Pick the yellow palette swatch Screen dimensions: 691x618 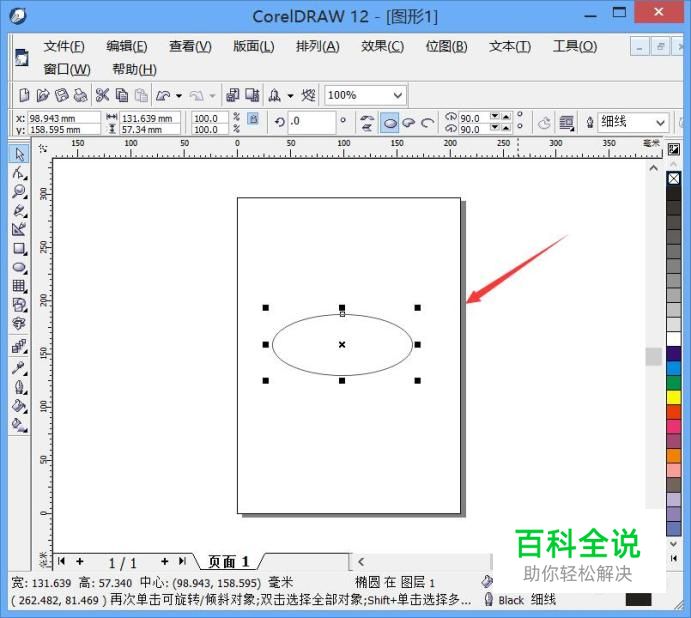(x=673, y=397)
